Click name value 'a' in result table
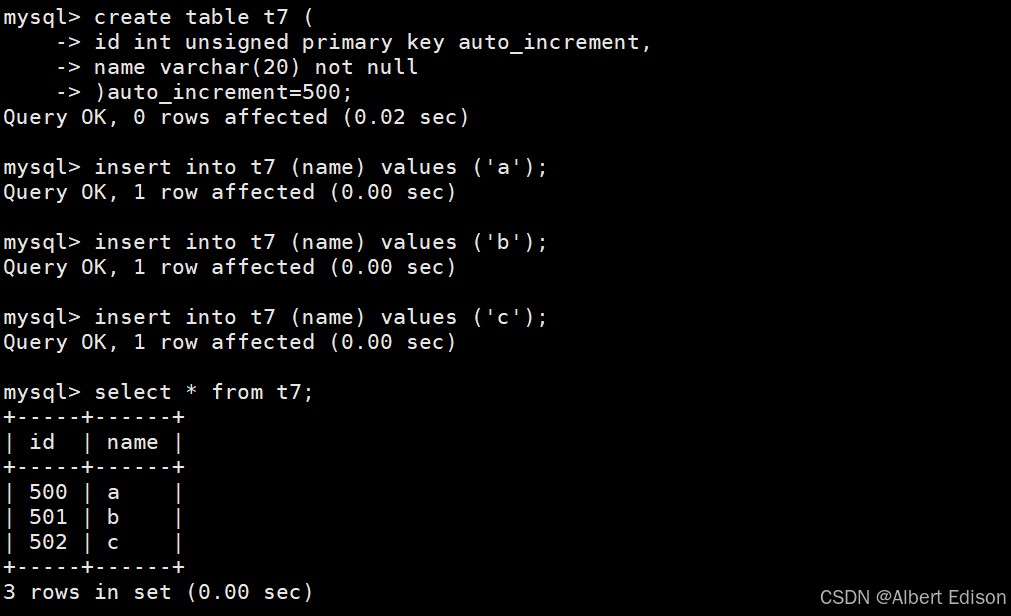 [113, 492]
